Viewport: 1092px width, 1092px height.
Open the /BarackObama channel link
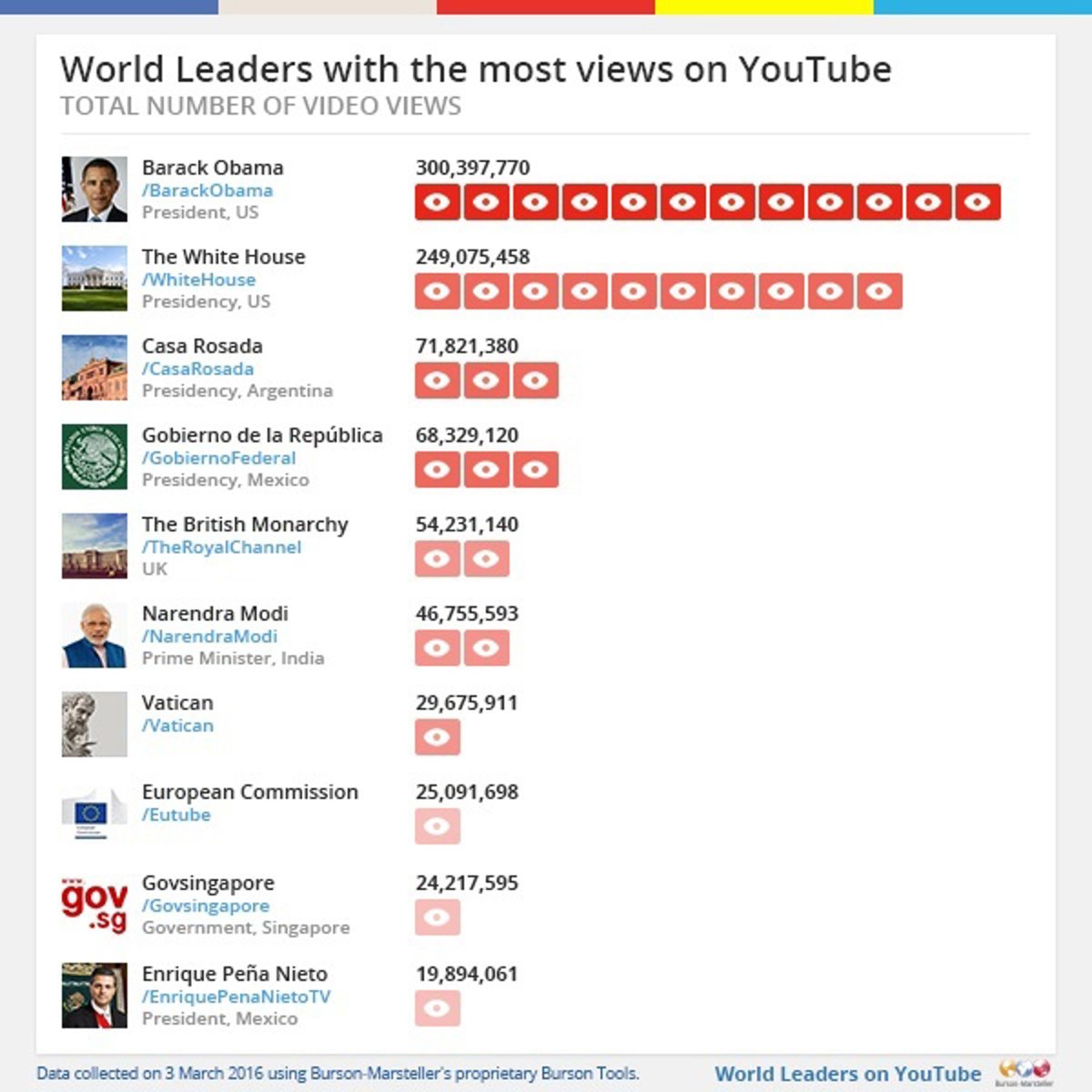(x=207, y=190)
